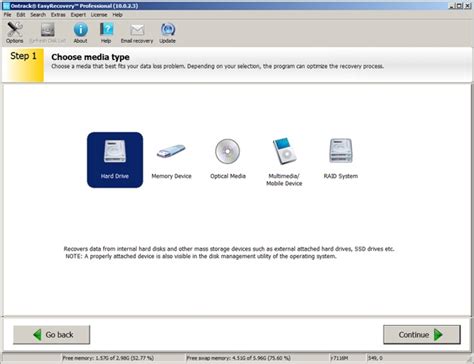Image resolution: width=474 pixels, height=364 pixels.
Task: Select the Memory Device media type
Action: coord(171,160)
